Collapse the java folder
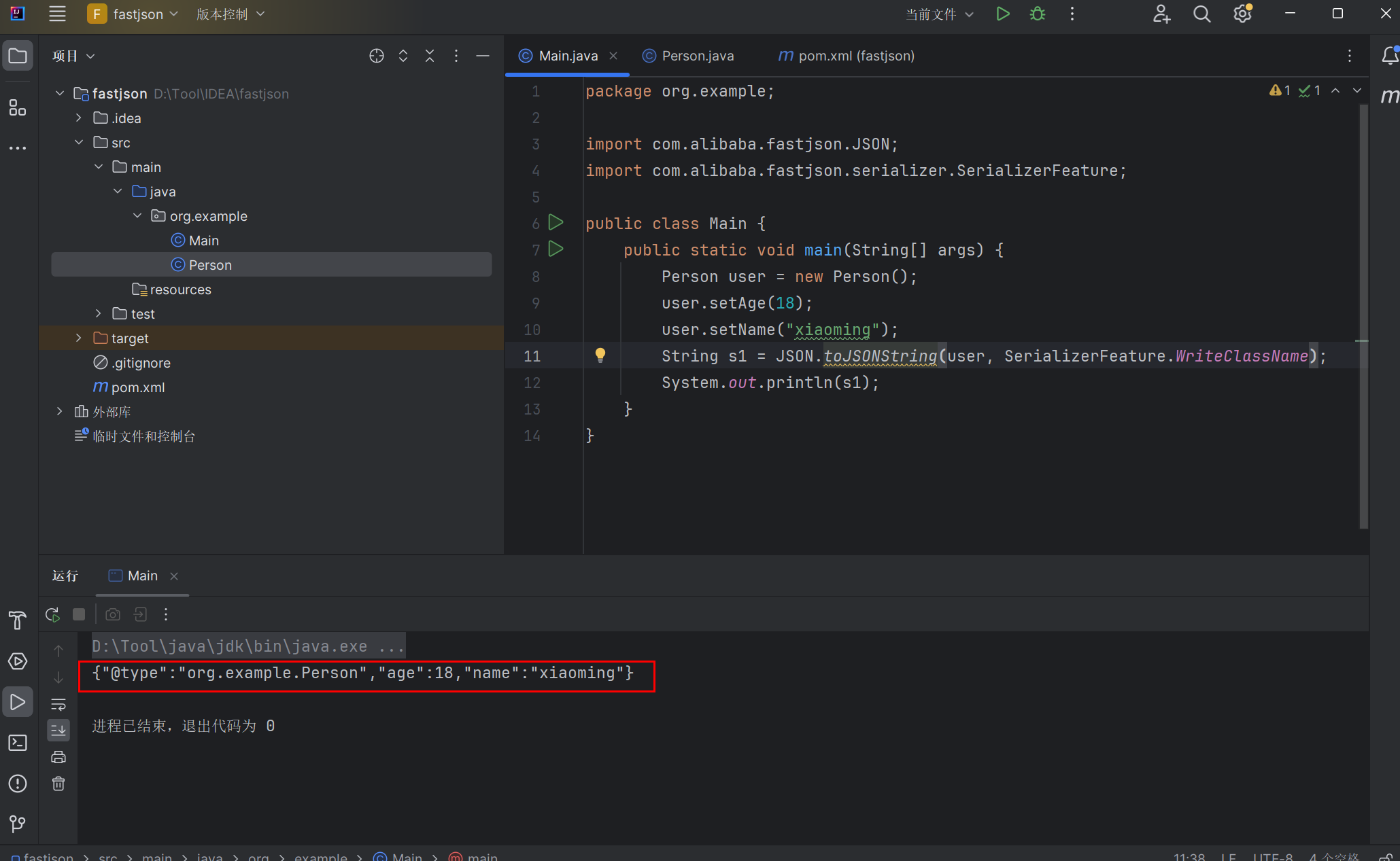 click(118, 191)
